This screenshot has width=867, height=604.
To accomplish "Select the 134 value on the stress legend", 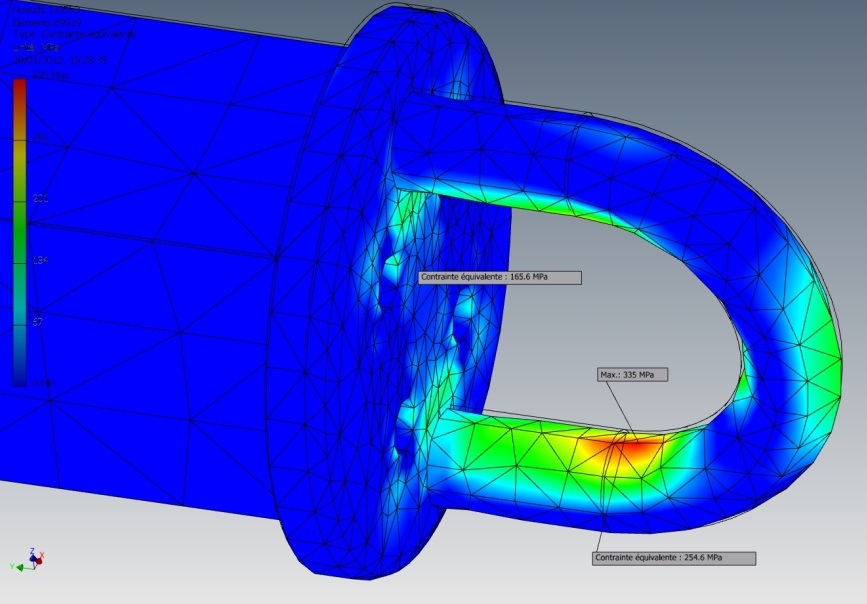I will coord(41,261).
